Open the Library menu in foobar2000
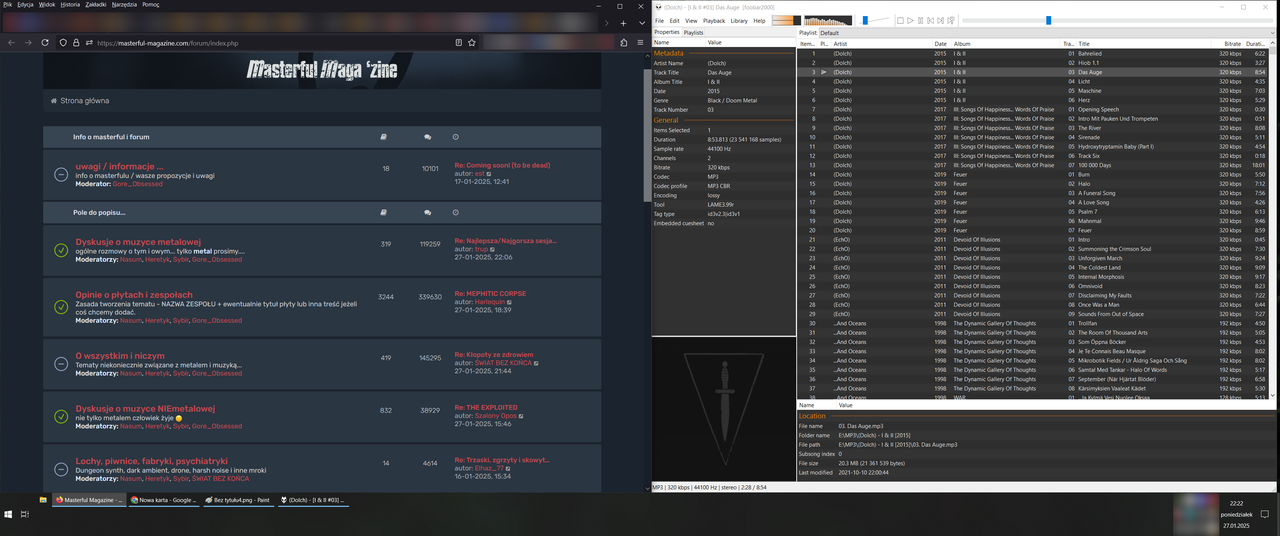The height and width of the screenshot is (536, 1280). point(739,20)
